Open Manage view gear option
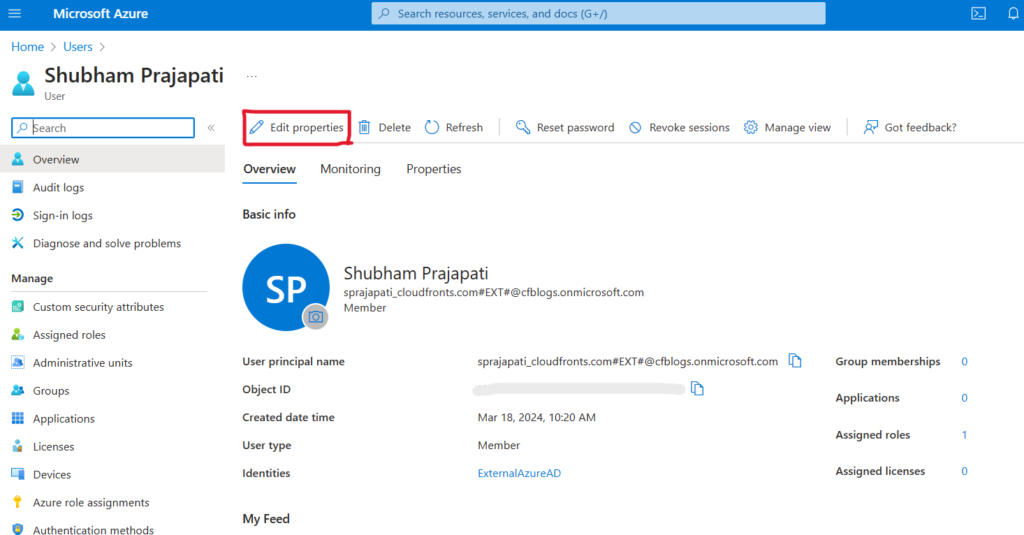The image size is (1024, 535). [788, 127]
